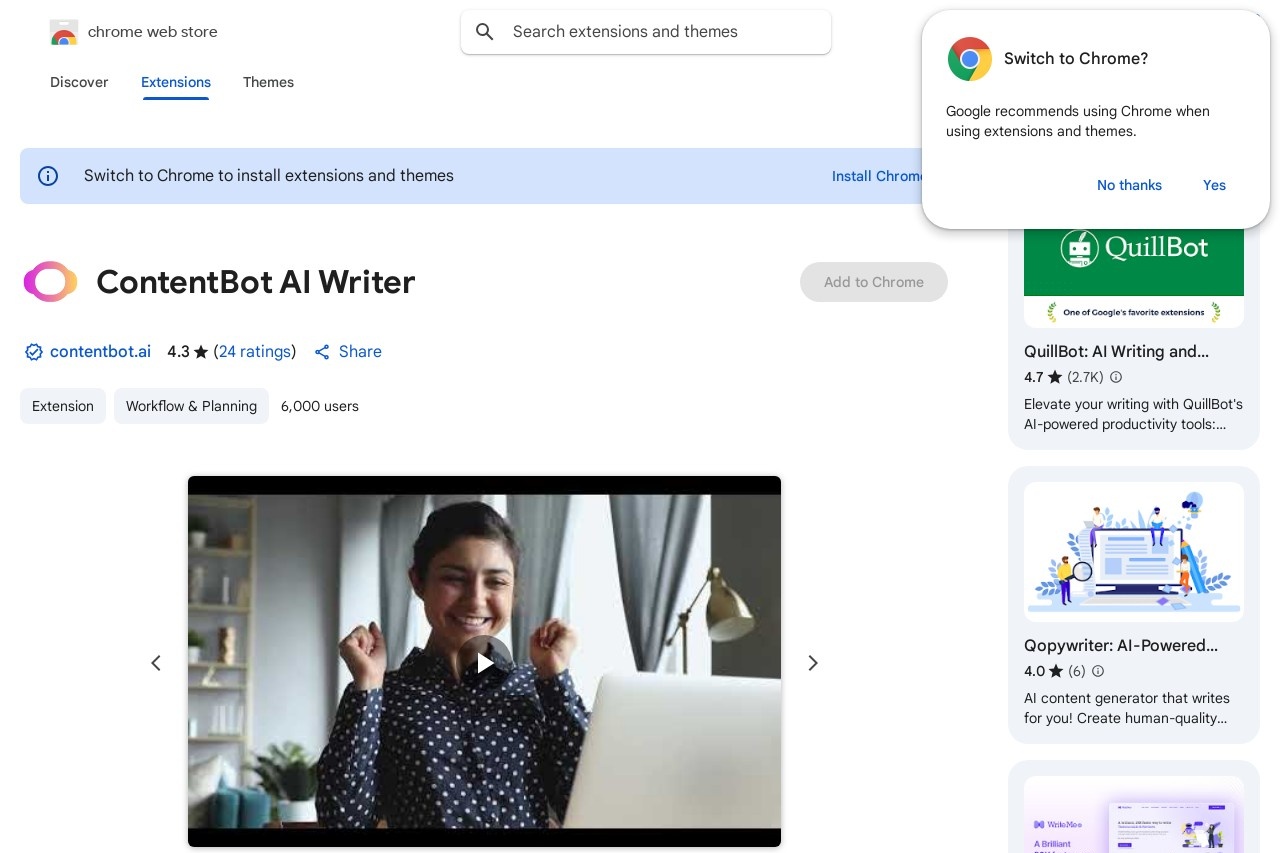
Task: Click the Chrome Web Store logo icon
Action: 63,33
